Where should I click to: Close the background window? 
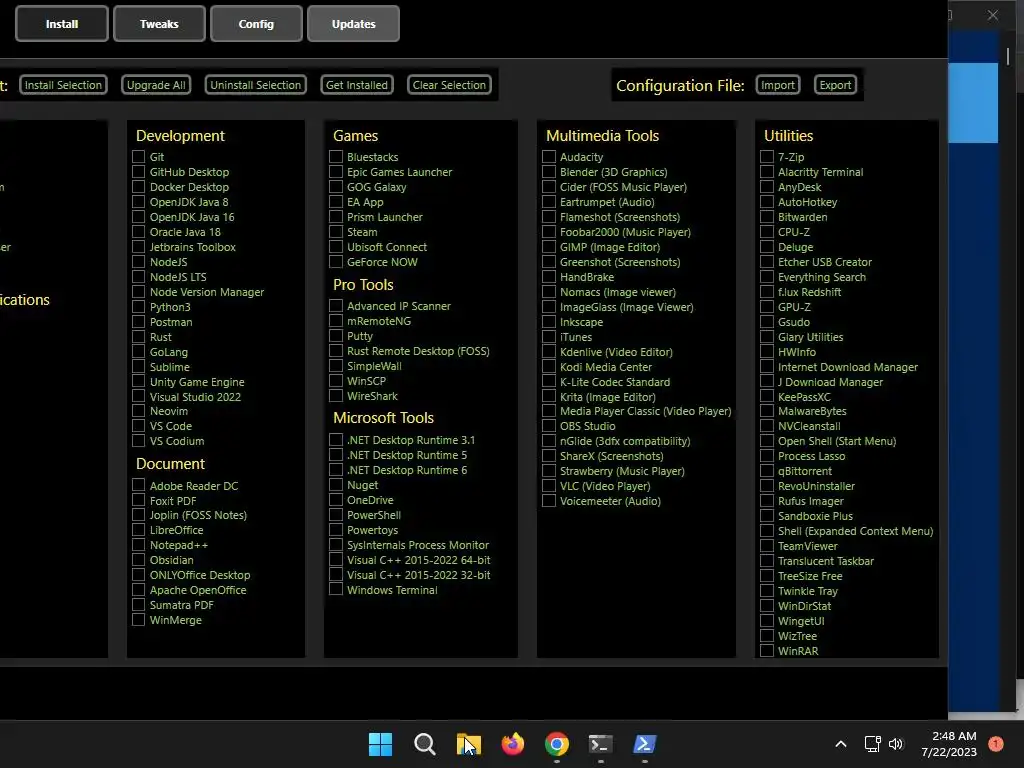993,15
